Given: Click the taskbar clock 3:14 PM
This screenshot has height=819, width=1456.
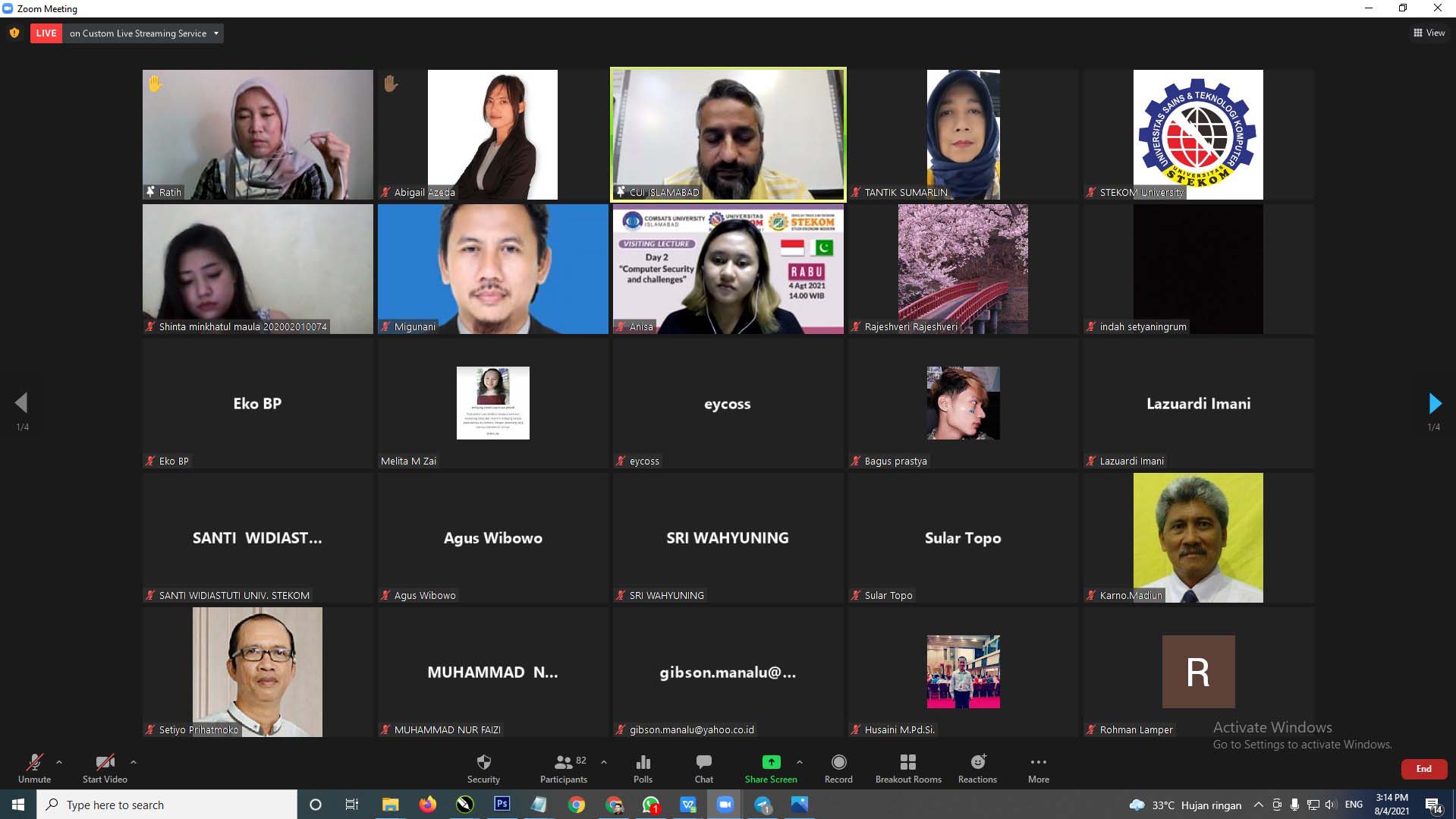Looking at the screenshot, I should pyautogui.click(x=1392, y=805).
